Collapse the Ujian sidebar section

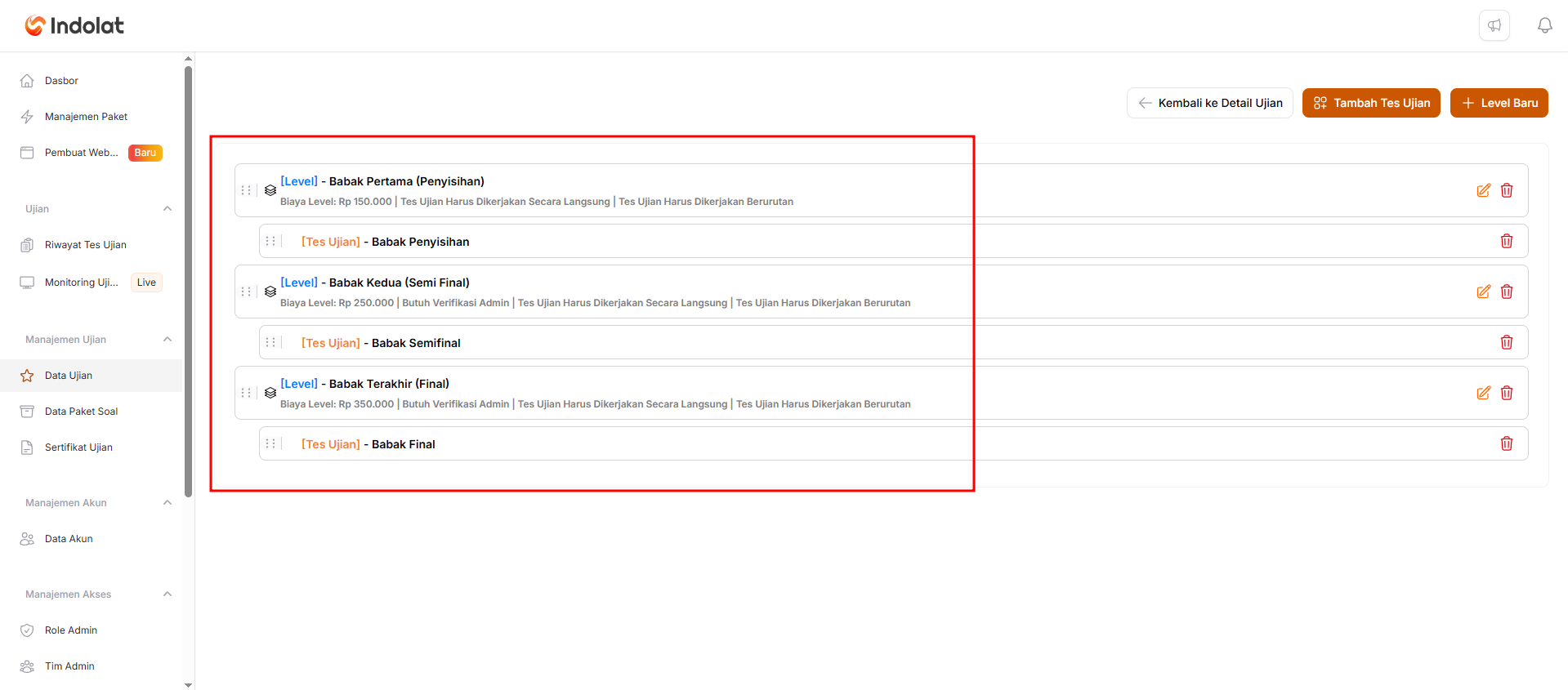click(168, 209)
